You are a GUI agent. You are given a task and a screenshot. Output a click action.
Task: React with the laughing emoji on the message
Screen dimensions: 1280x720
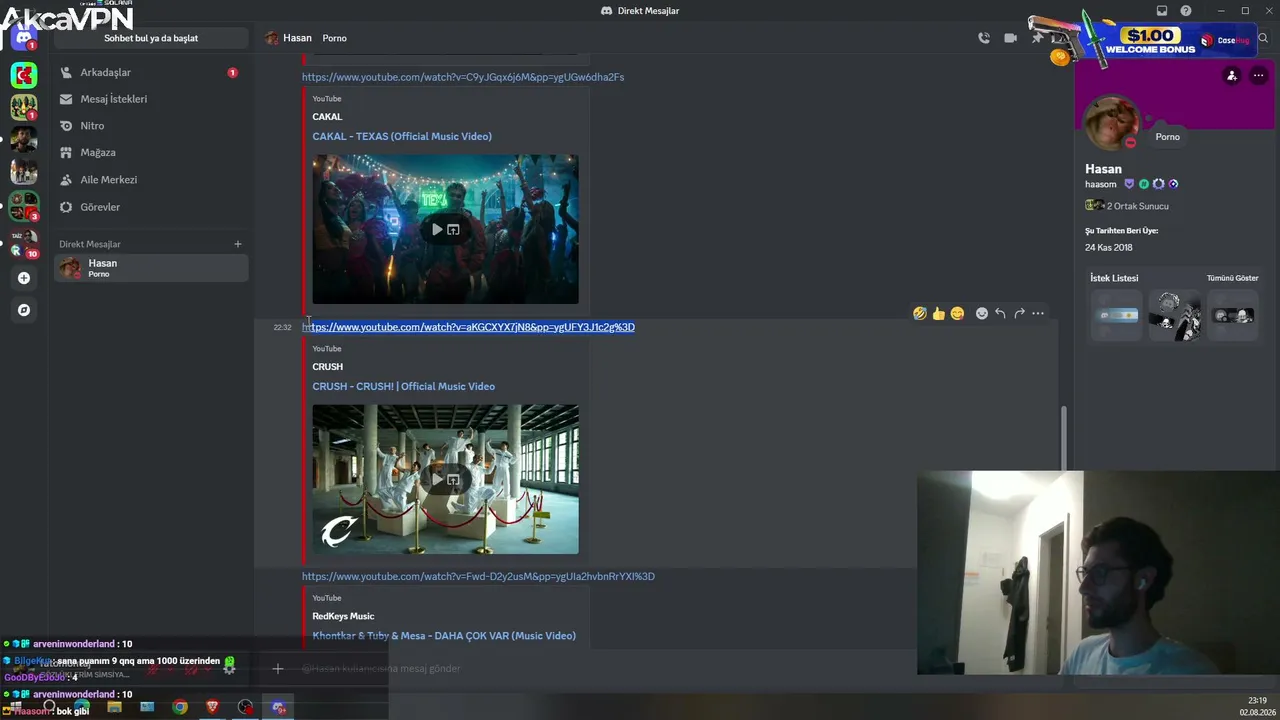coord(919,313)
